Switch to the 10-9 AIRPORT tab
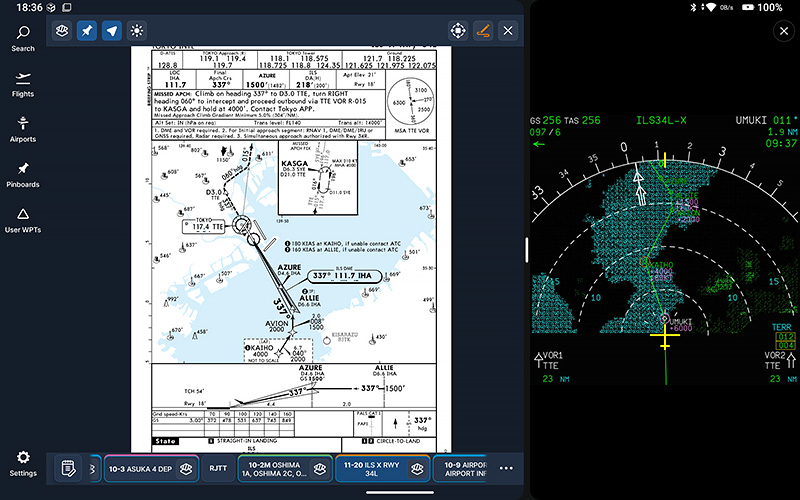 pyautogui.click(x=464, y=469)
